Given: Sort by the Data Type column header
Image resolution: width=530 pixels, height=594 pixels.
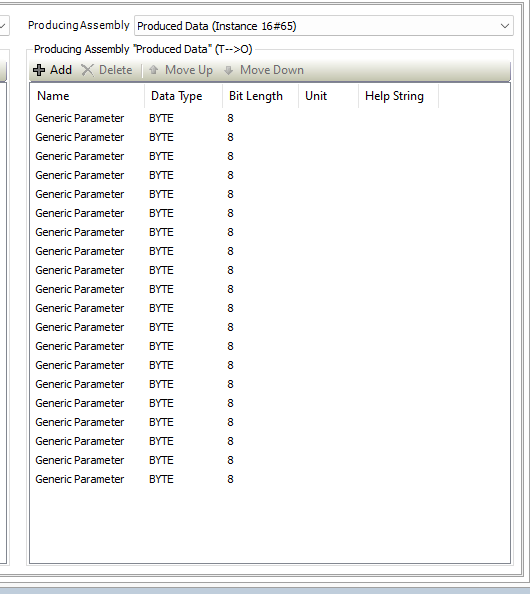Looking at the screenshot, I should [x=183, y=96].
